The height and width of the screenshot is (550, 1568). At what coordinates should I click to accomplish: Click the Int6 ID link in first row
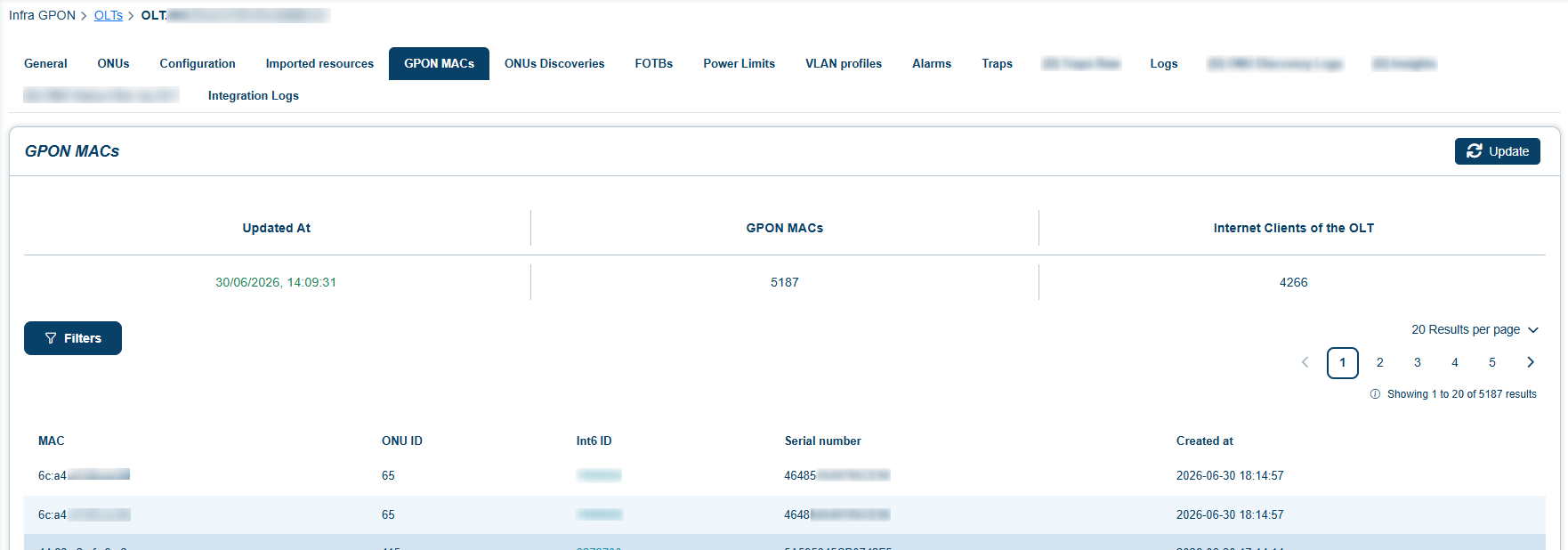point(599,475)
